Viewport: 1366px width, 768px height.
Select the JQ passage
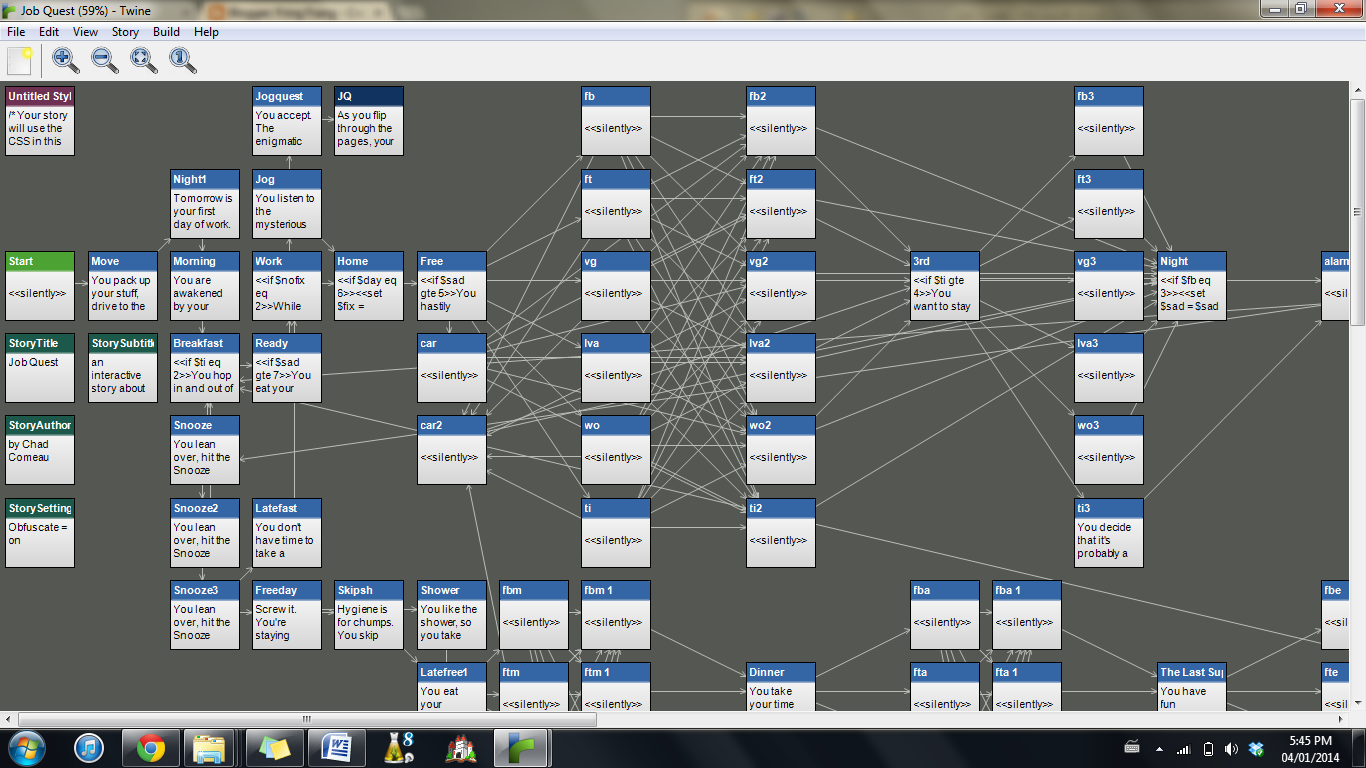[x=369, y=120]
